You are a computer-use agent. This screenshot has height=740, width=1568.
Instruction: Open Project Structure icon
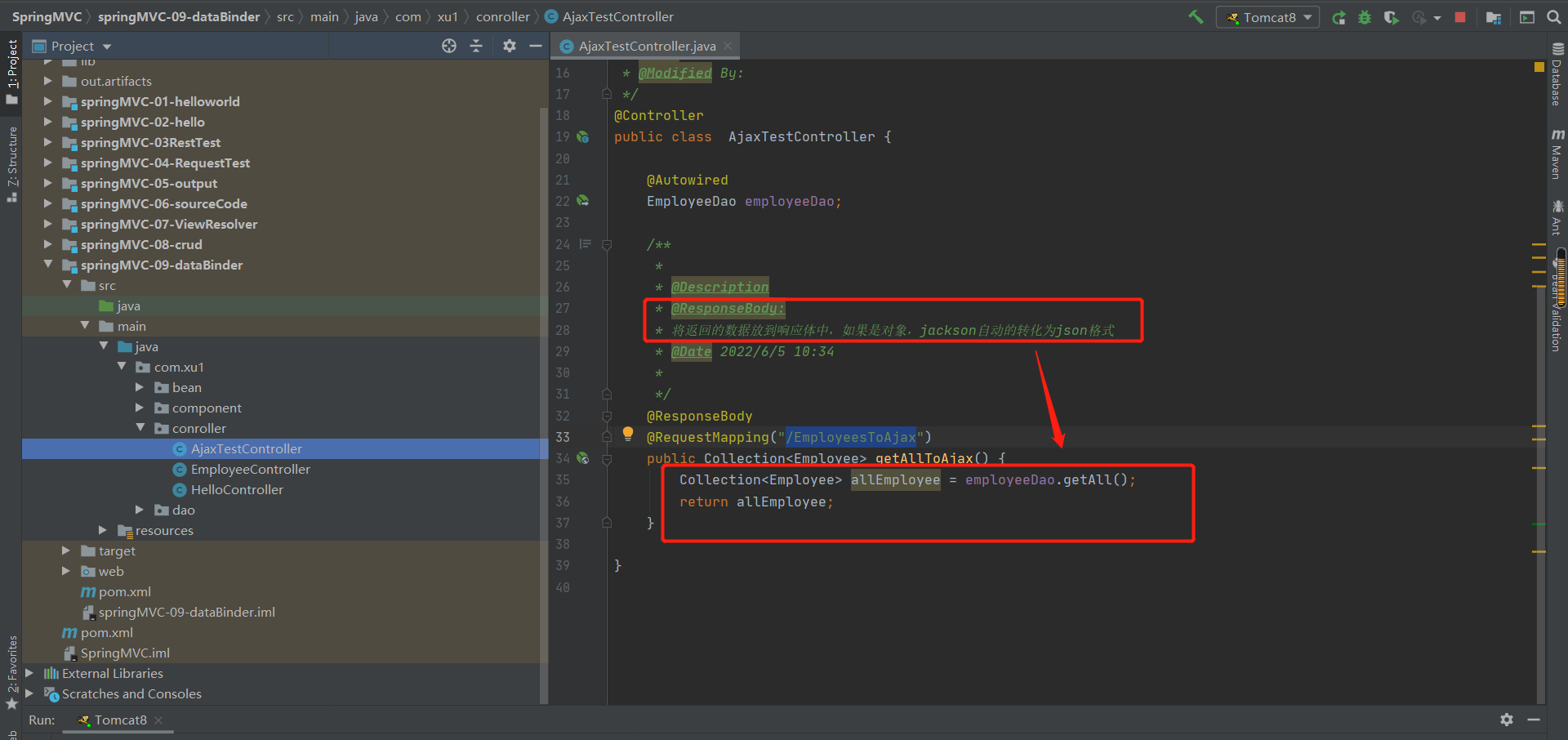pyautogui.click(x=1494, y=17)
